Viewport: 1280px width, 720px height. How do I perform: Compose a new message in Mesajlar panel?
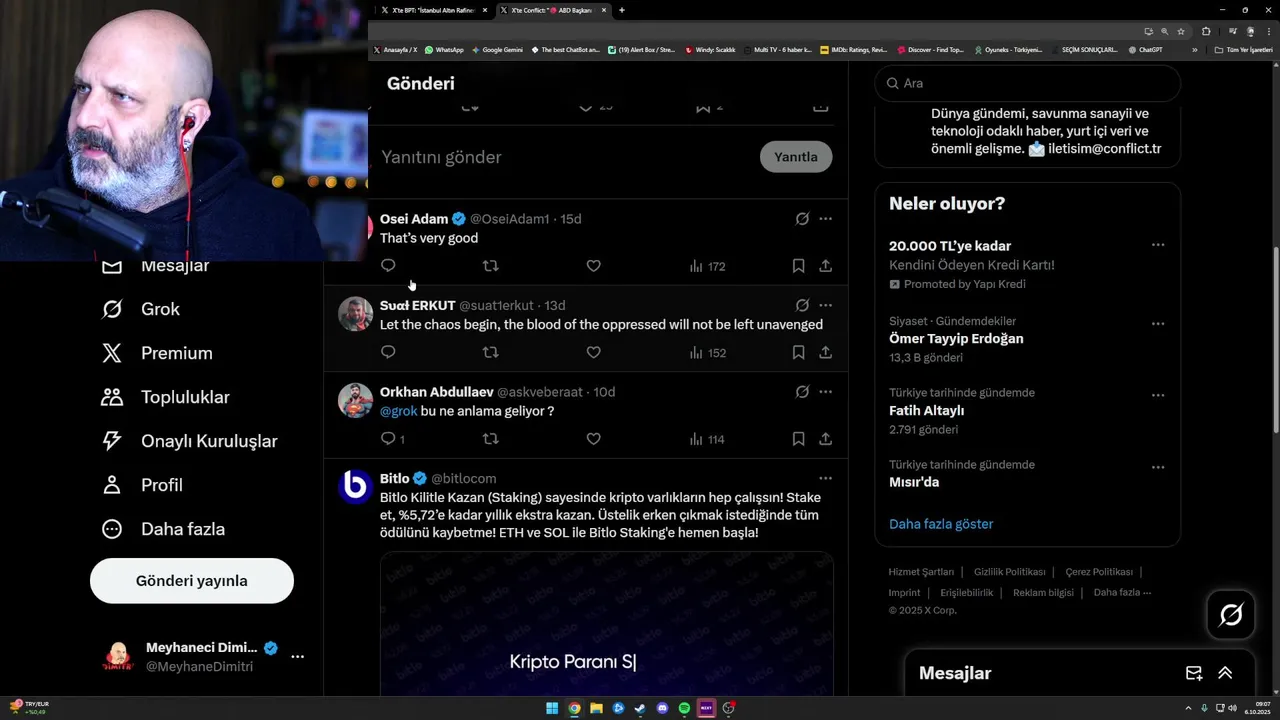(x=1194, y=673)
